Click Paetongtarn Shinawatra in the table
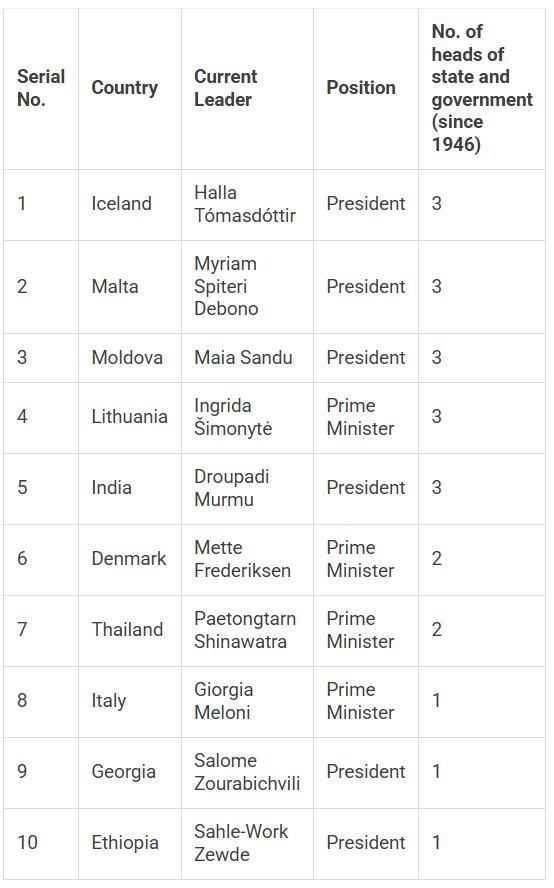 tap(245, 630)
